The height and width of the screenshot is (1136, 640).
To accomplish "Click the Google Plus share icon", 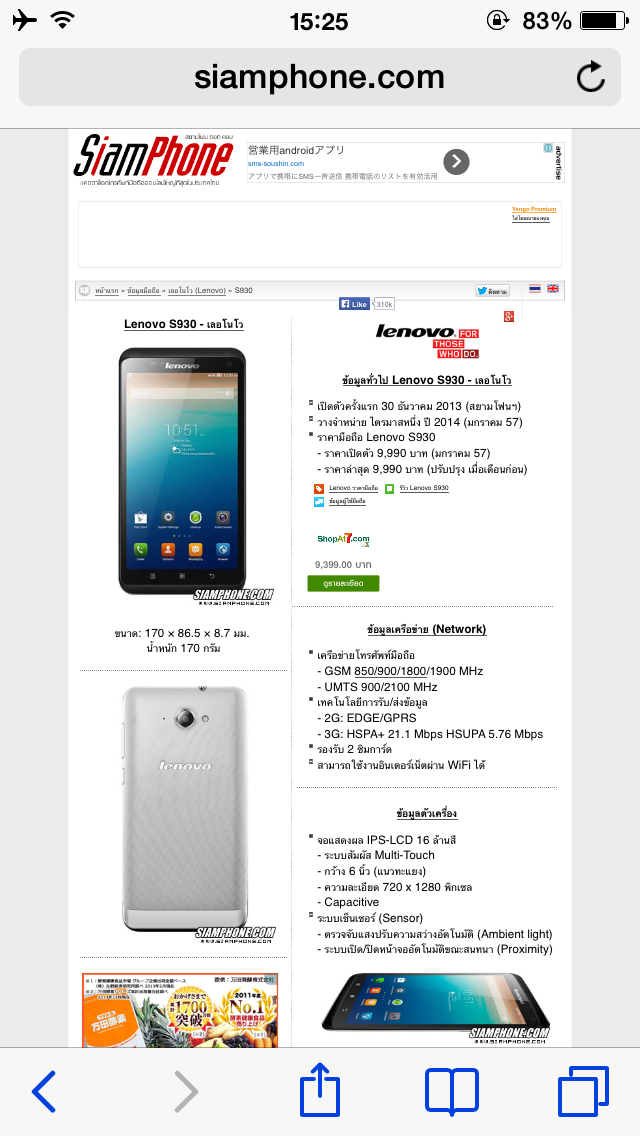I will (x=509, y=316).
